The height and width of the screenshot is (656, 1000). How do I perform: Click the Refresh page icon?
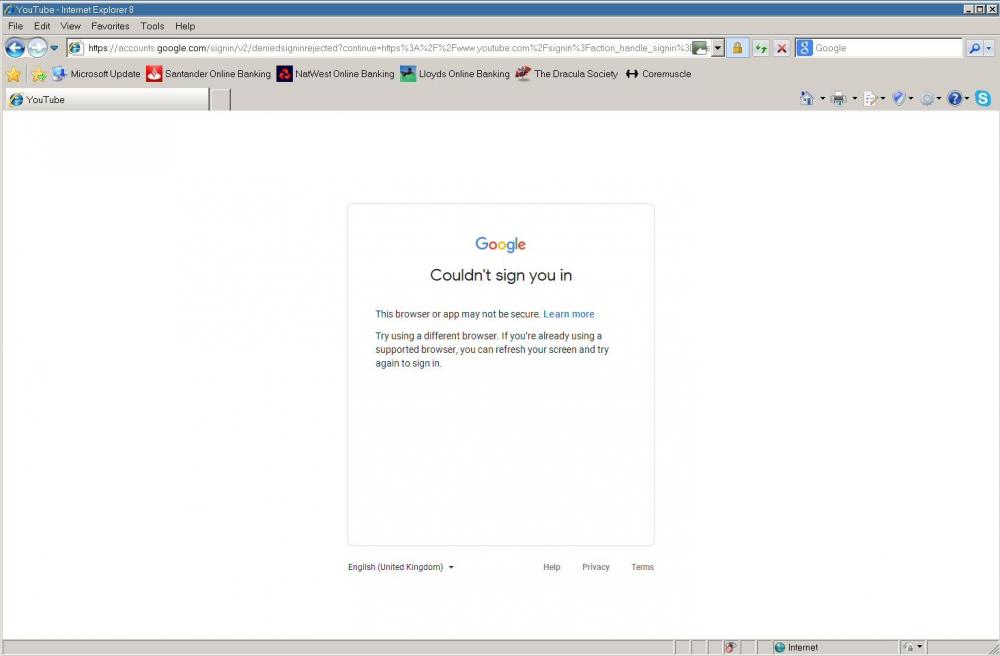[761, 48]
